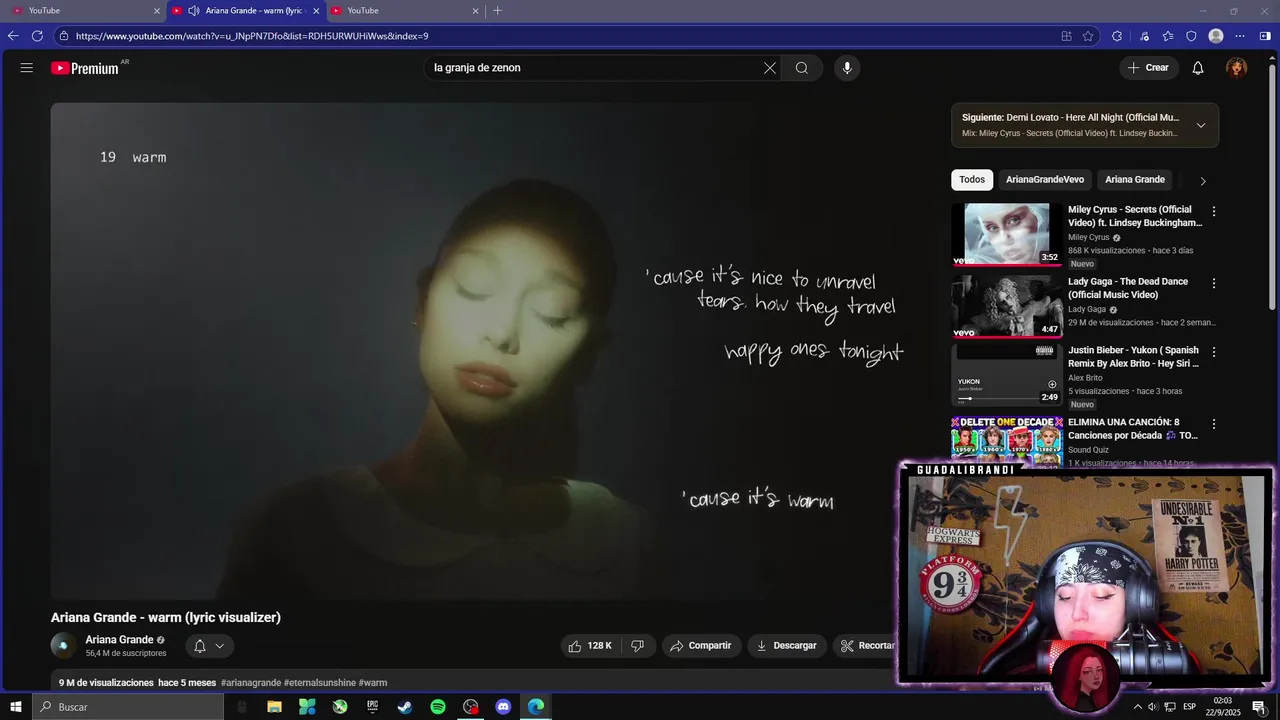Image resolution: width=1280 pixels, height=720 pixels.
Task: Submit search with the magnifier button
Action: 802,68
